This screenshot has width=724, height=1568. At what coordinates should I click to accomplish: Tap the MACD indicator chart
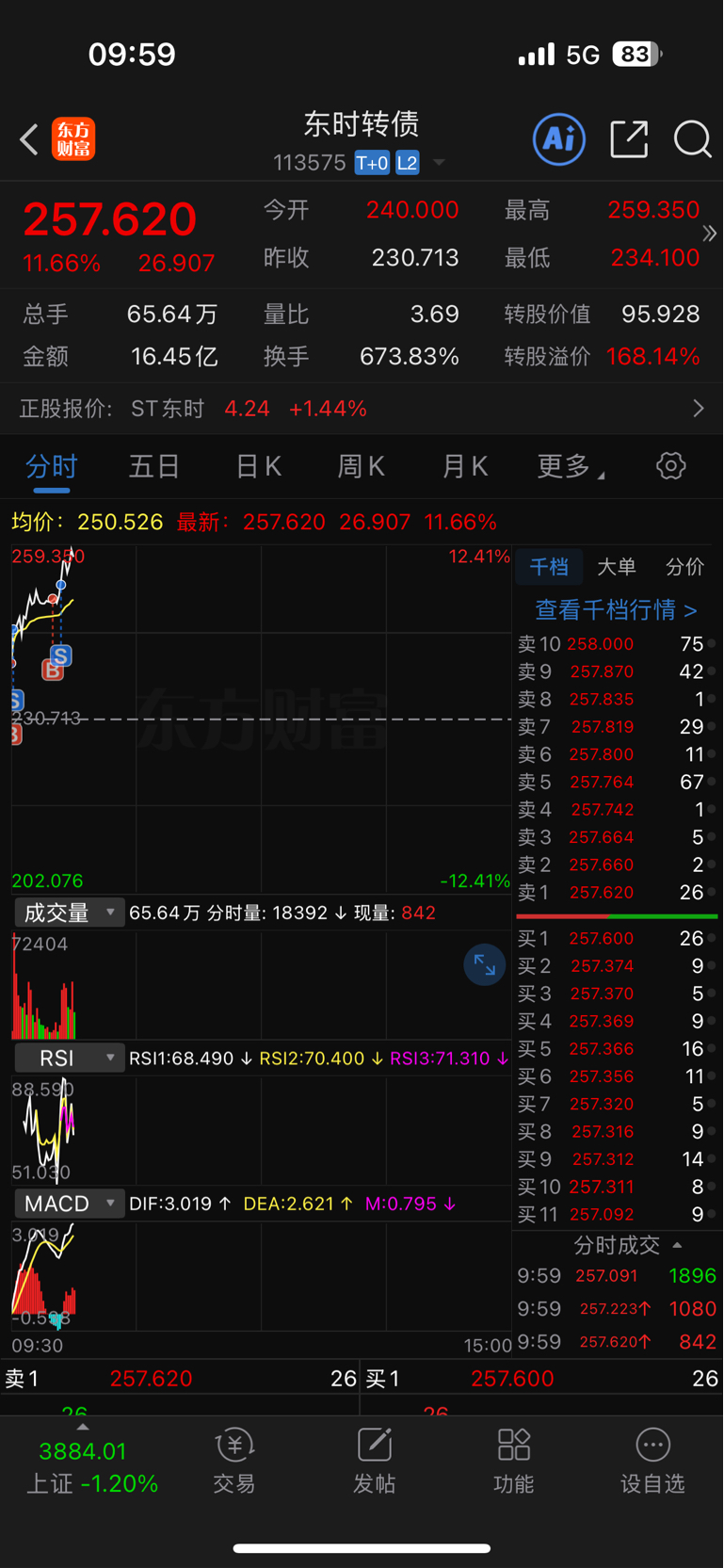point(261,1275)
